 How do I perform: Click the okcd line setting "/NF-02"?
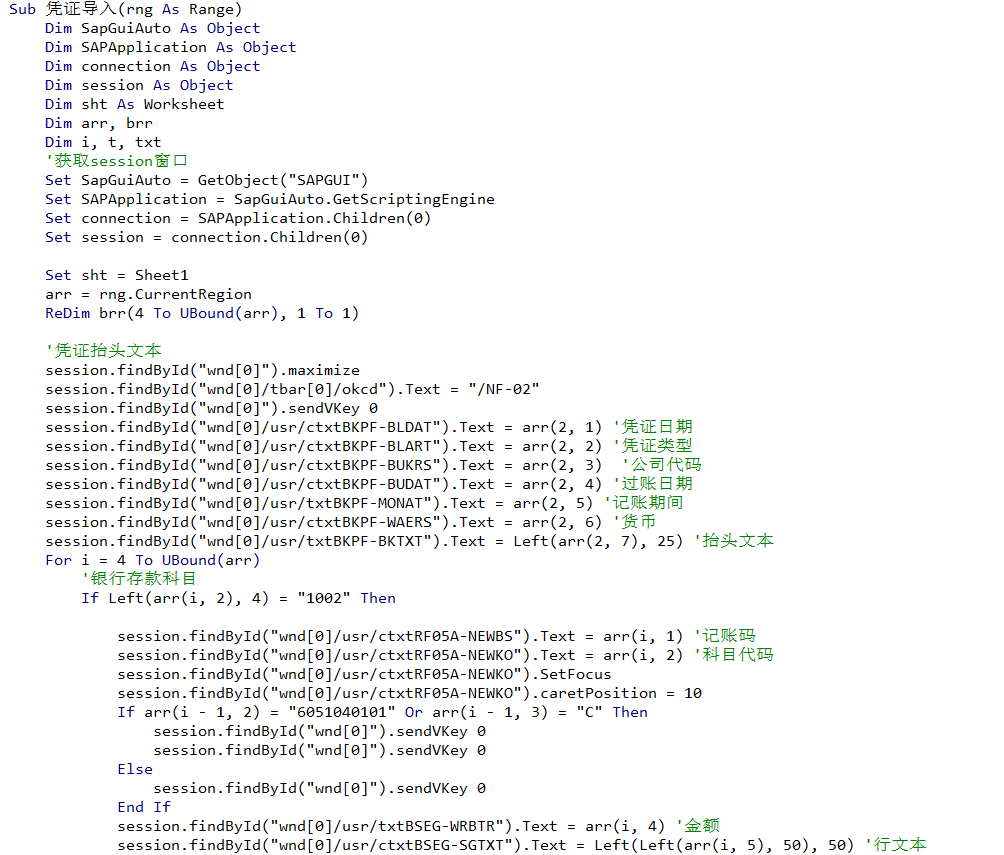[292, 389]
